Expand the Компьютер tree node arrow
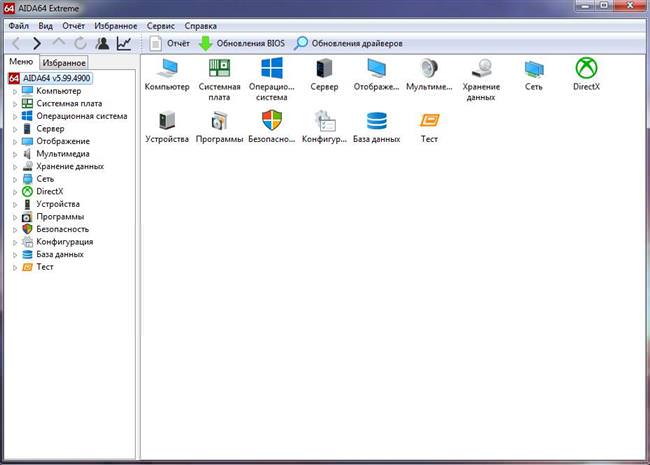Screen dimensions: 650x465 pyautogui.click(x=15, y=91)
